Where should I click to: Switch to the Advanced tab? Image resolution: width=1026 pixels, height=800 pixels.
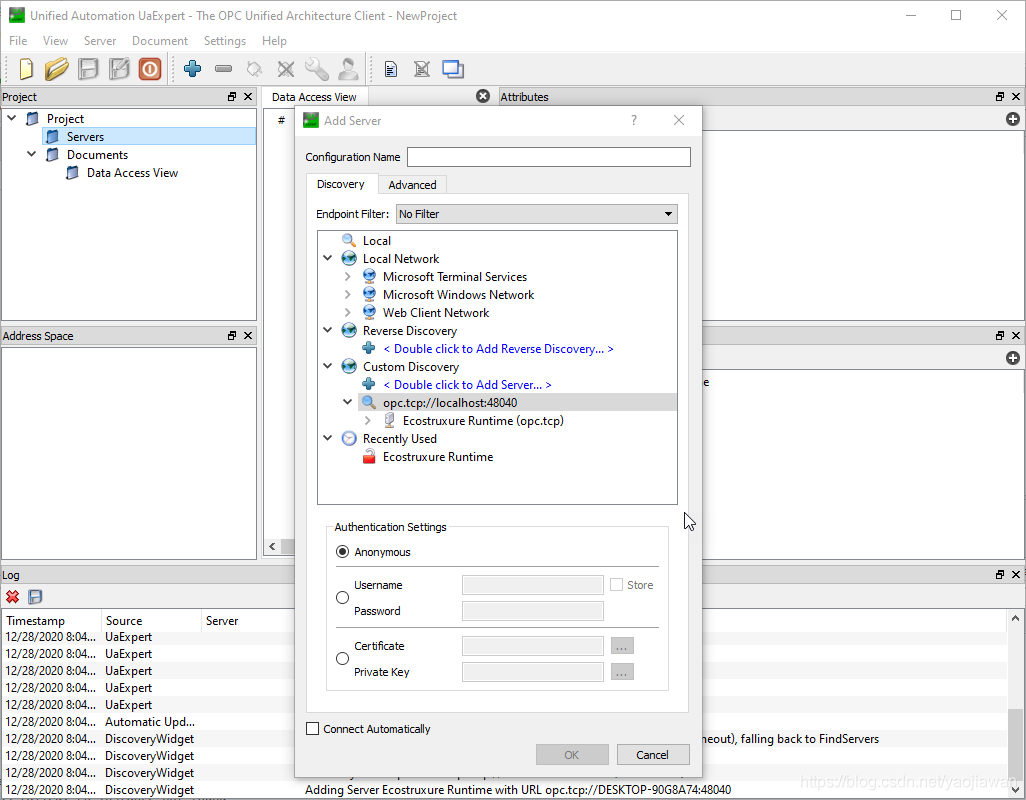tap(412, 185)
